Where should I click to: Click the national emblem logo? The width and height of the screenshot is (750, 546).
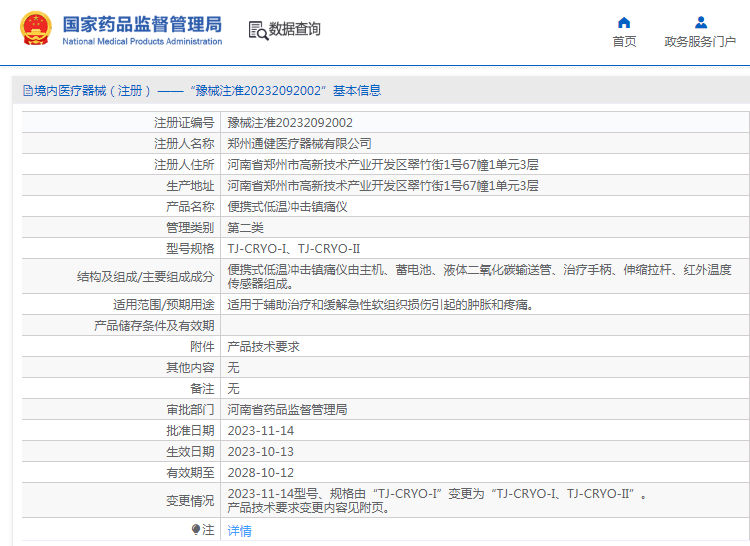click(36, 29)
